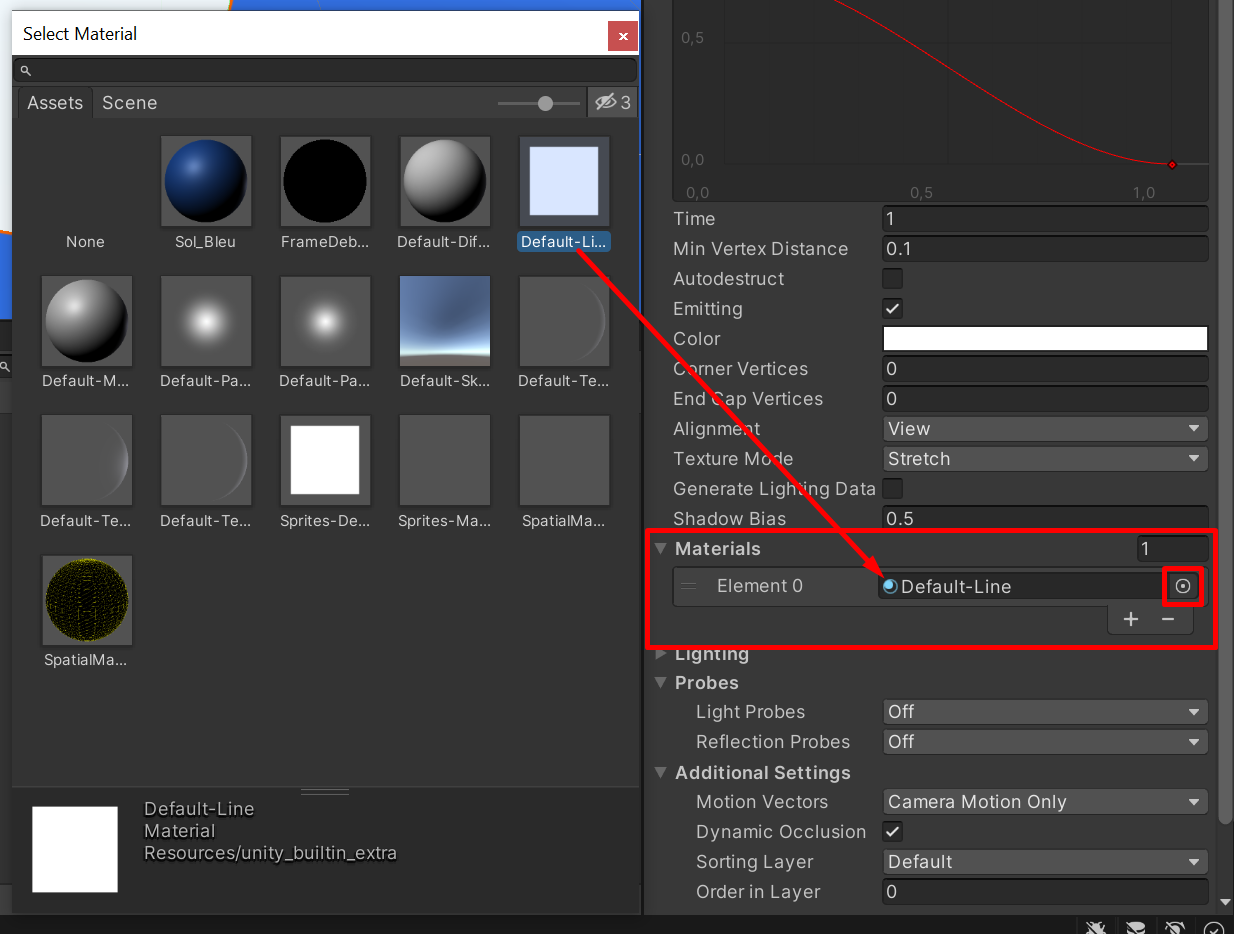Collapse the Materials section

click(x=661, y=548)
